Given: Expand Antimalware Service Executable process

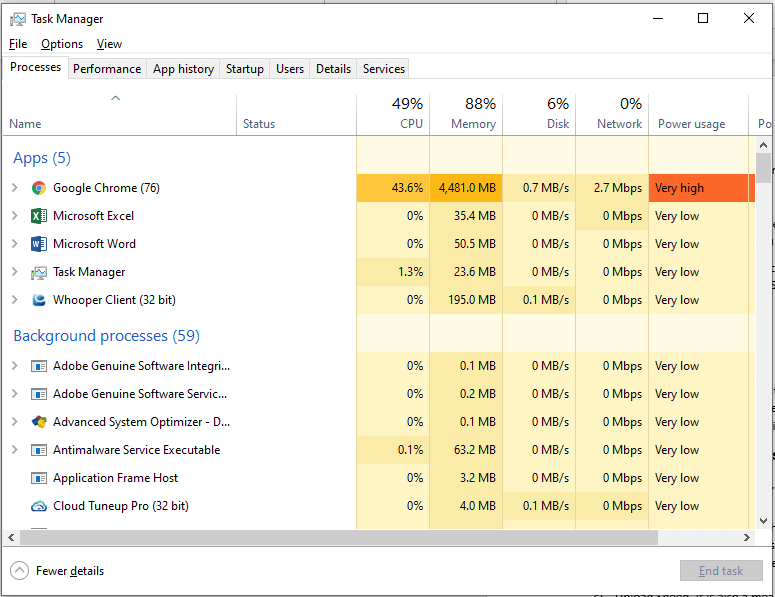Looking at the screenshot, I should [x=15, y=450].
